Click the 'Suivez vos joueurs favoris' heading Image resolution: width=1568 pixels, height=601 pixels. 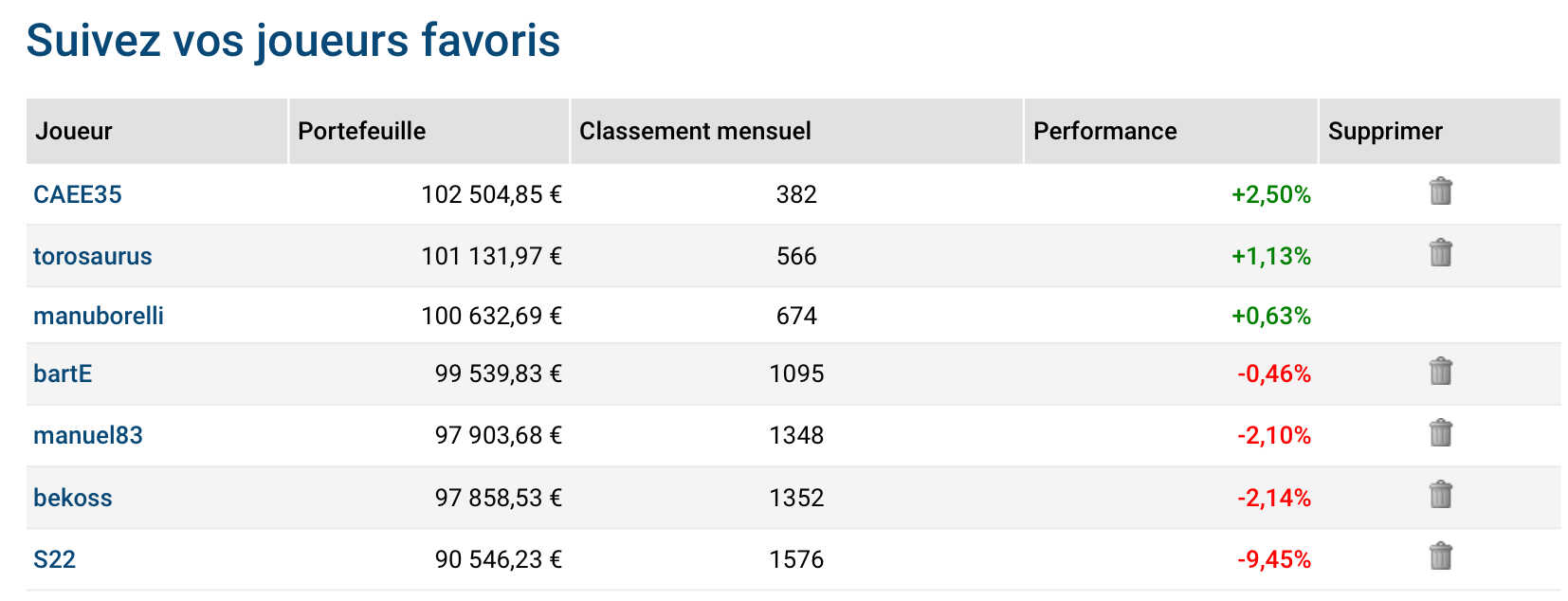tap(293, 41)
